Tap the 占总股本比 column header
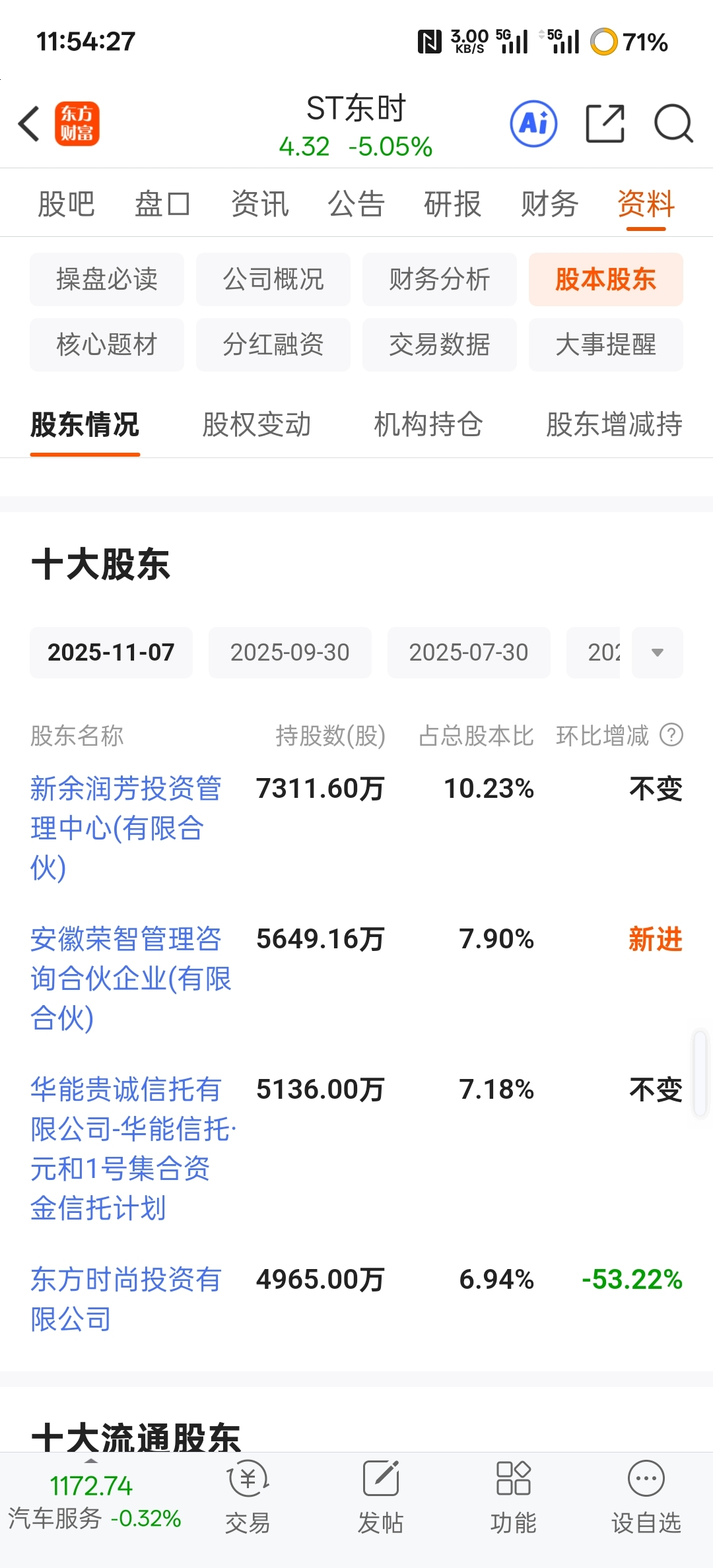The width and height of the screenshot is (713, 1568). (476, 735)
